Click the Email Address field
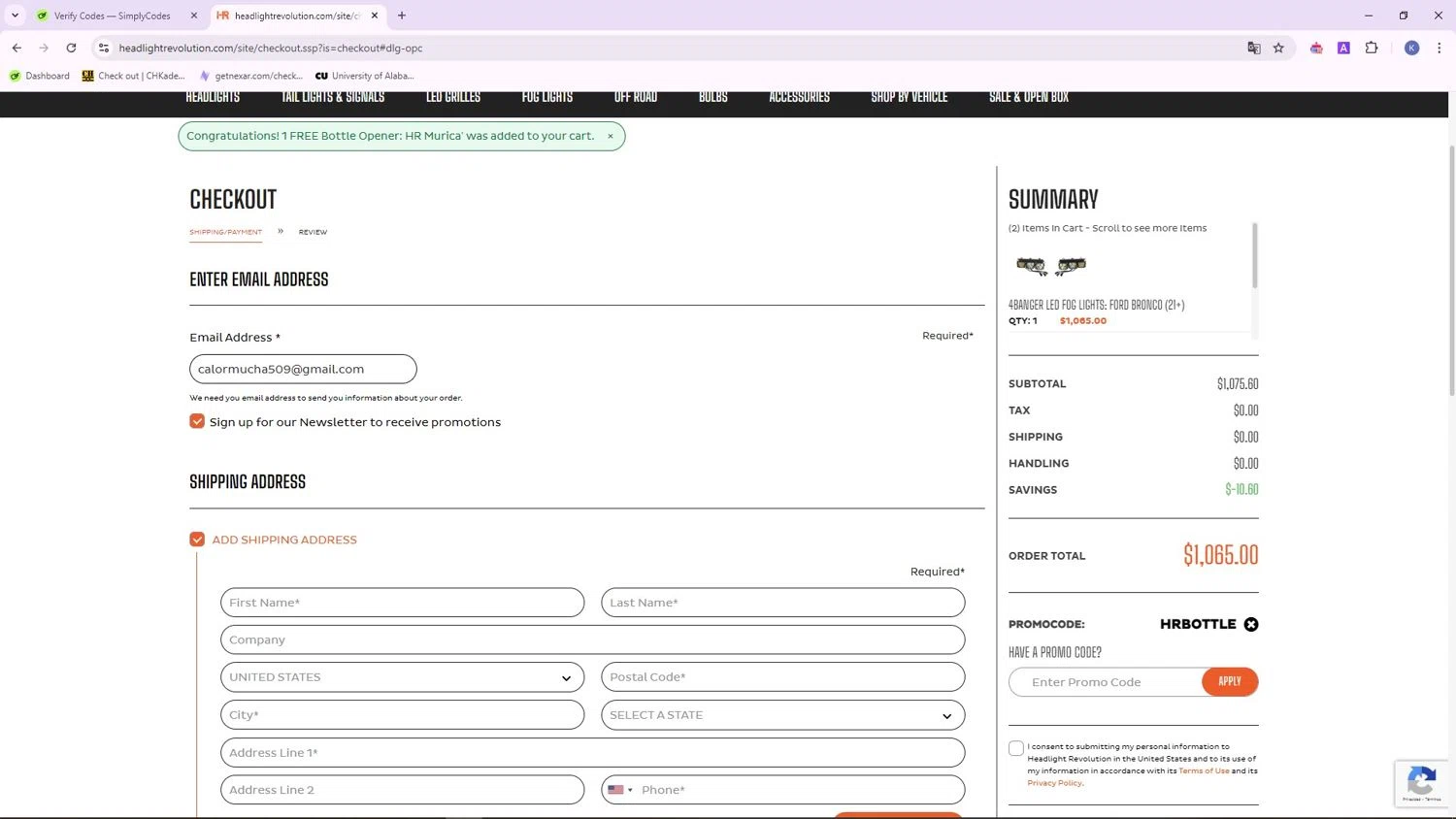 pyautogui.click(x=303, y=369)
